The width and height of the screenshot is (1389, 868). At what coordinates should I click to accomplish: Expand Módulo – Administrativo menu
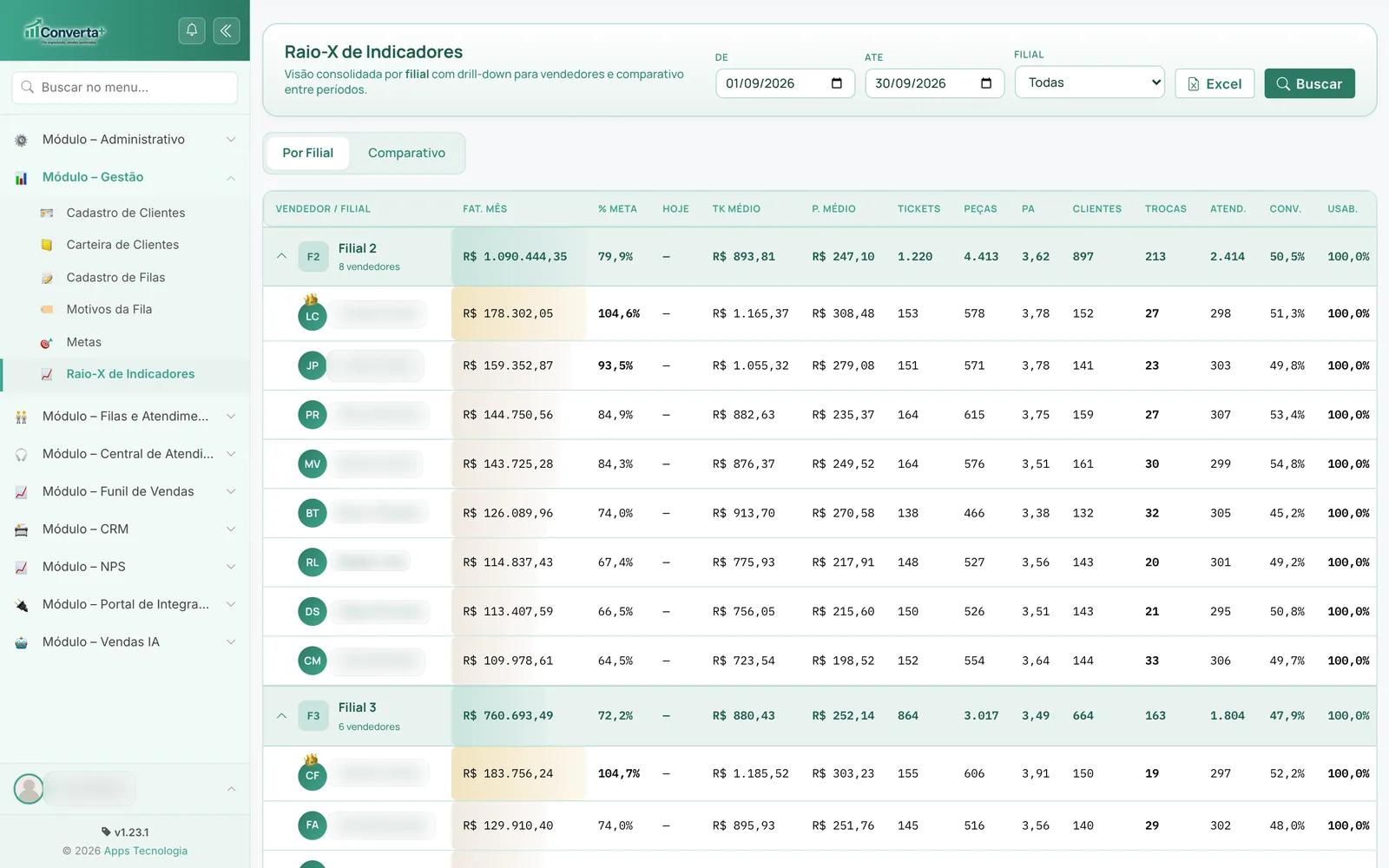pos(125,140)
